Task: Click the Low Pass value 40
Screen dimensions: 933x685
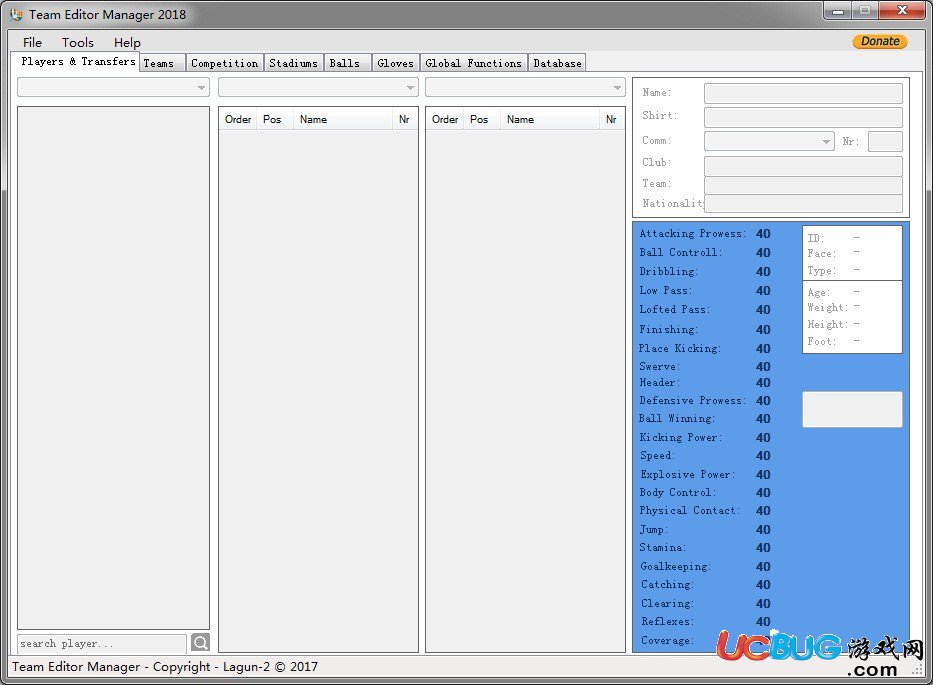Action: point(763,291)
